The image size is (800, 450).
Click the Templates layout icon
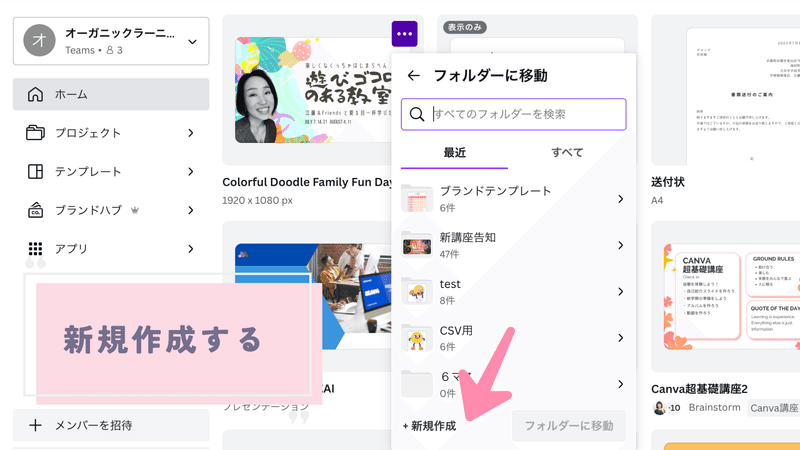35,171
